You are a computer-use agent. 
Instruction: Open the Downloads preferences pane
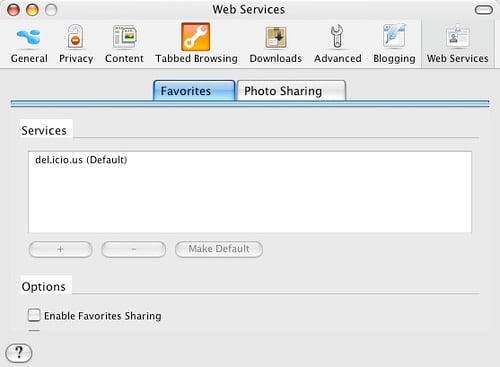(275, 44)
